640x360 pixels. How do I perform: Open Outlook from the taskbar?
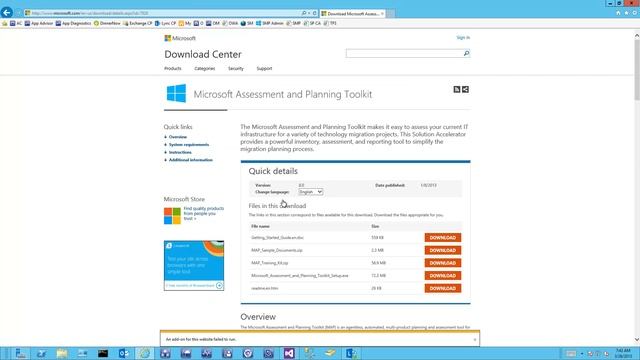pyautogui.click(x=124, y=353)
